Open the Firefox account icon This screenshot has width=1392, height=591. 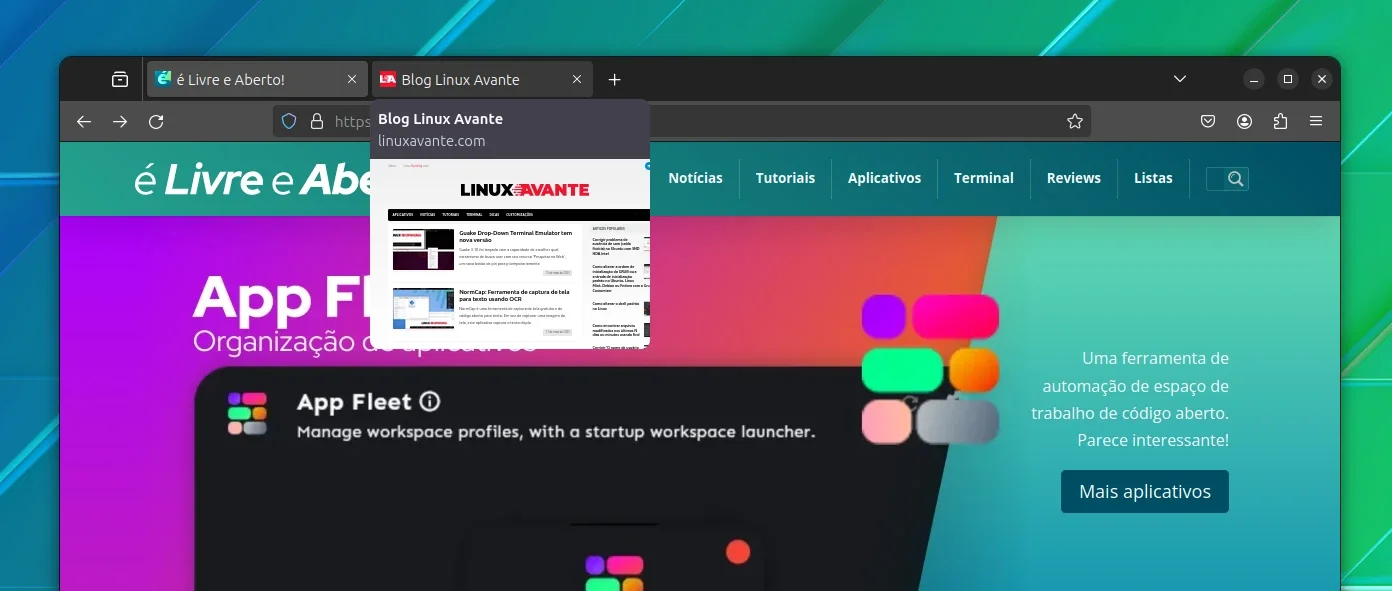pyautogui.click(x=1244, y=121)
